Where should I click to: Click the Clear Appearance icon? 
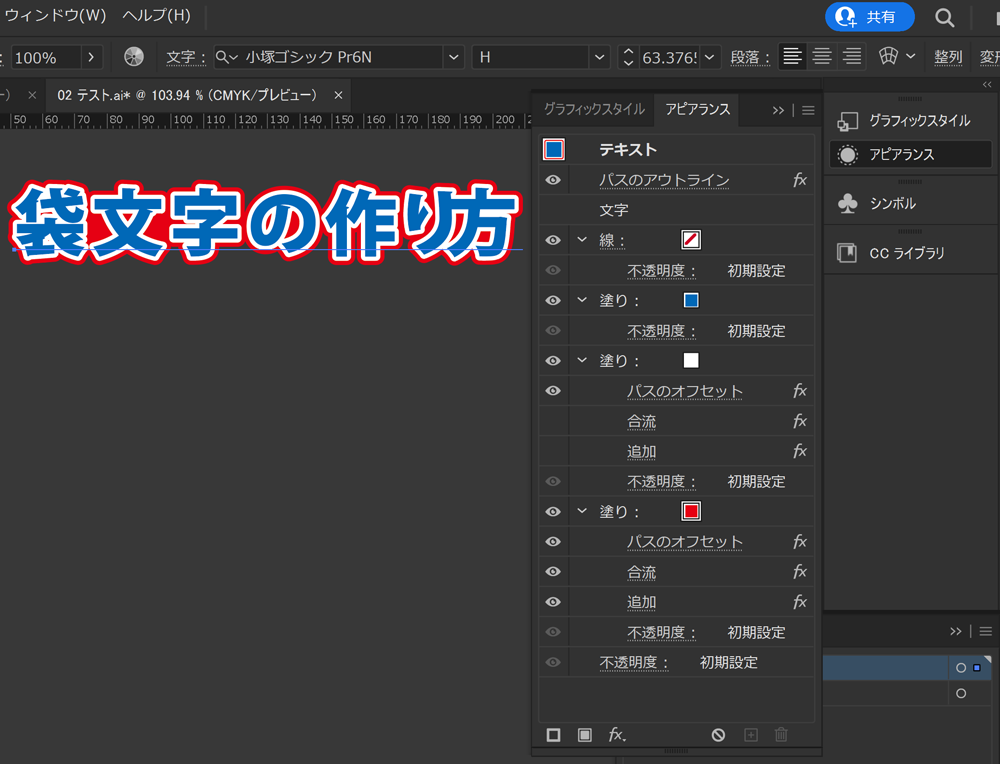coord(718,734)
